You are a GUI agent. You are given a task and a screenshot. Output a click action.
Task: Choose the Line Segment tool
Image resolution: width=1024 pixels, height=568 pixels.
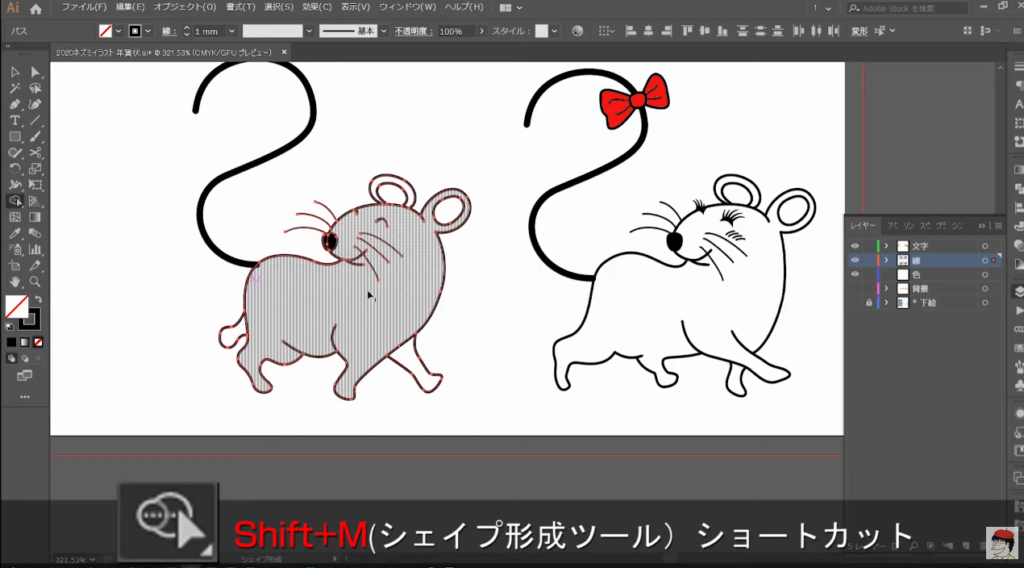pos(35,121)
